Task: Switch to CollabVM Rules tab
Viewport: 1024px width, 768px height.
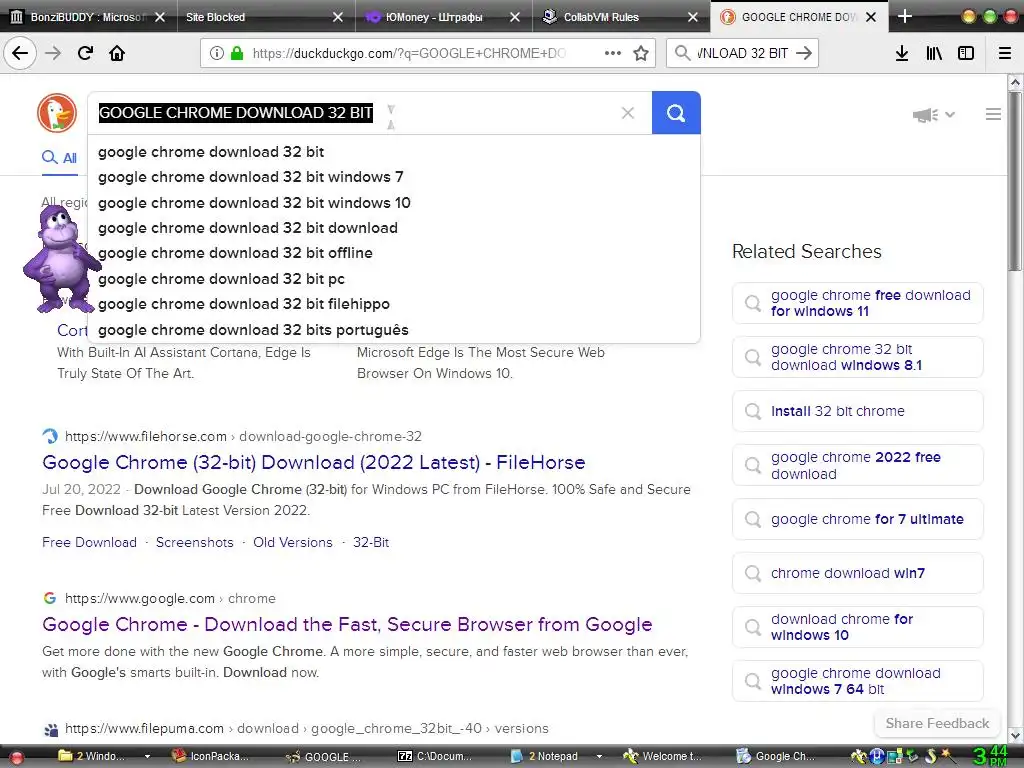Action: (601, 17)
